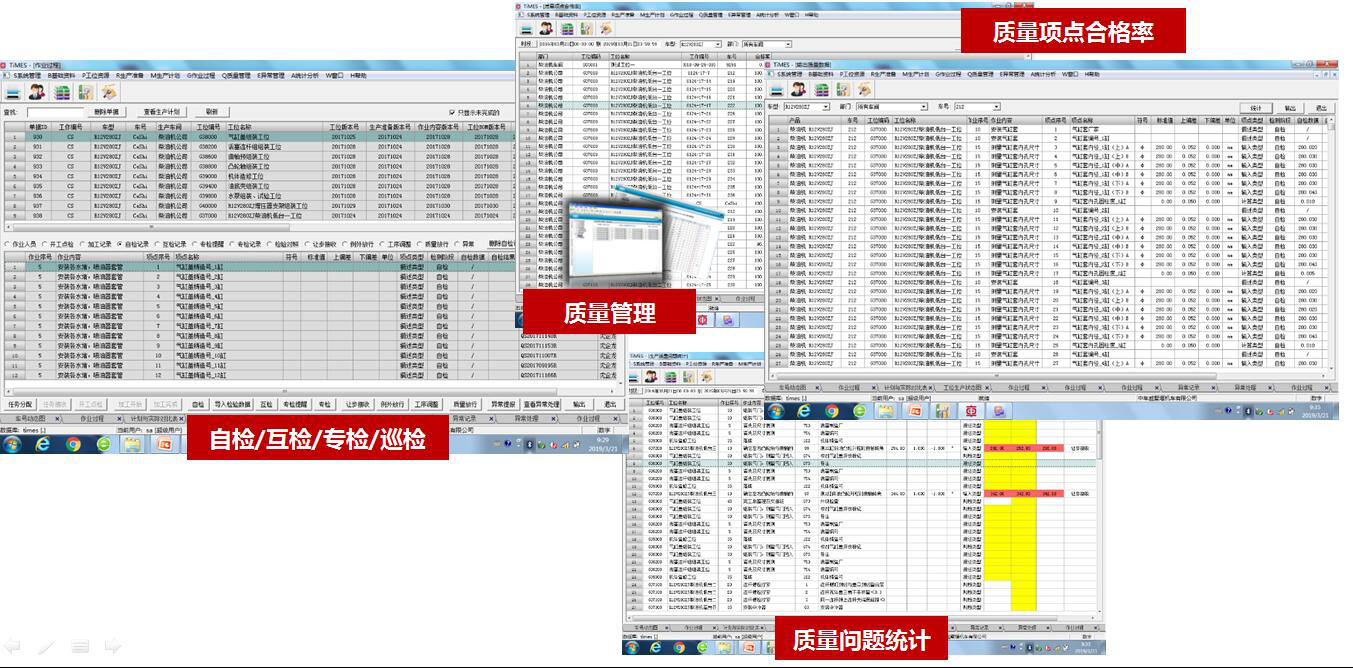Click the 删除单据 button
The height and width of the screenshot is (668, 1353).
[x=105, y=112]
